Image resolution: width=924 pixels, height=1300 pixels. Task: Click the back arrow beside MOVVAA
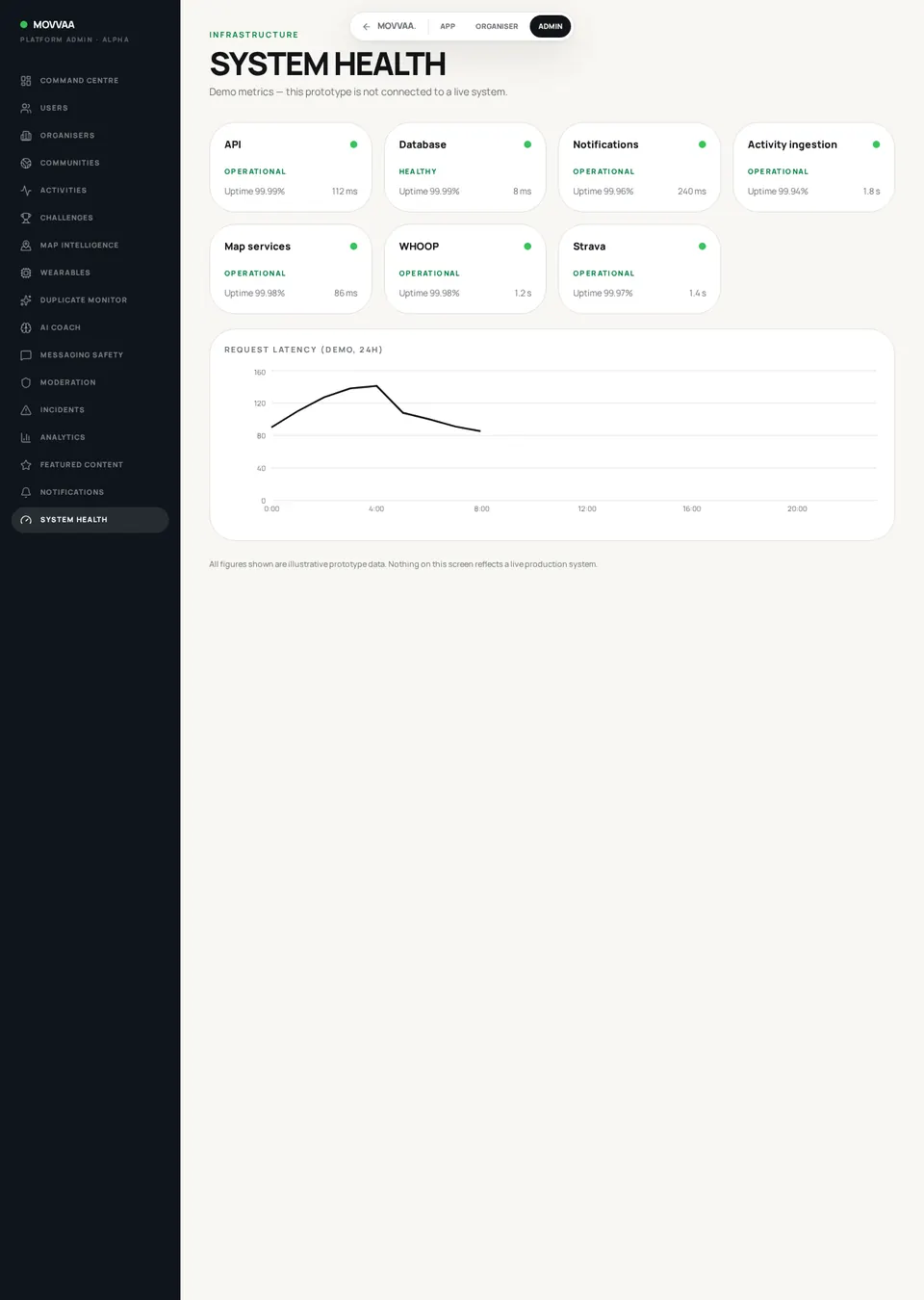[366, 26]
